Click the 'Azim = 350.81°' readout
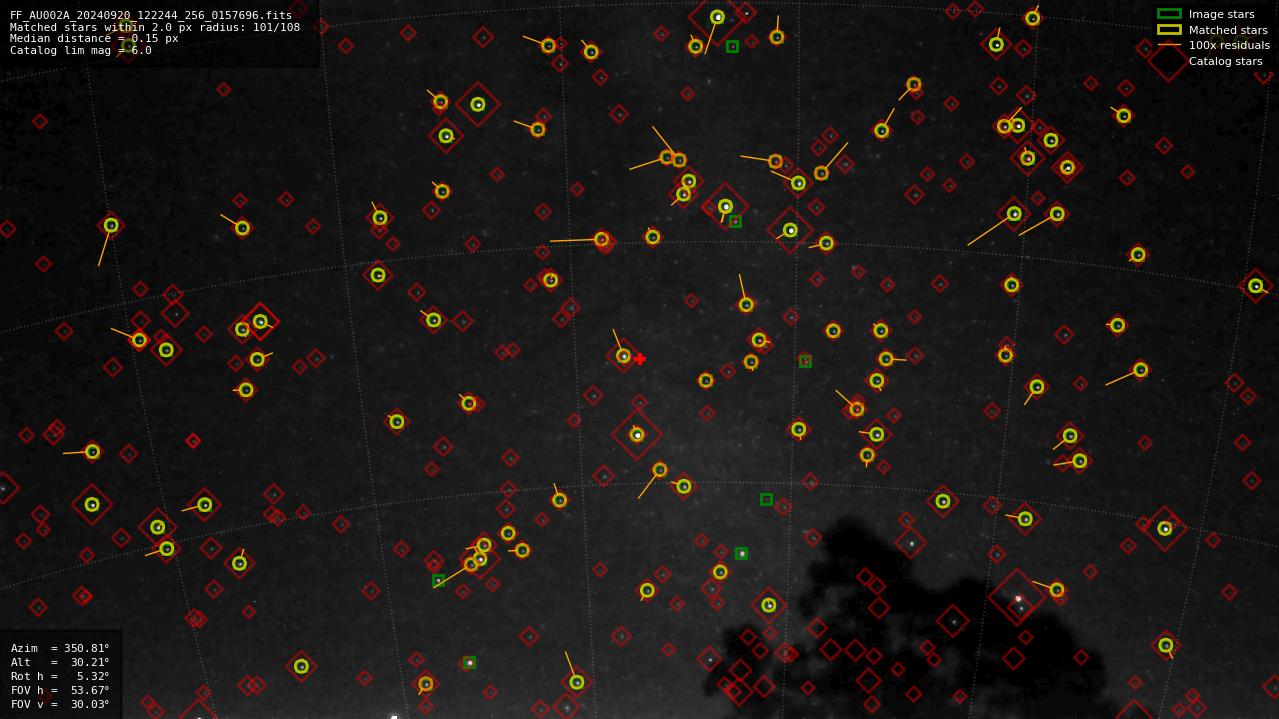This screenshot has width=1279, height=719. pyautogui.click(x=60, y=648)
